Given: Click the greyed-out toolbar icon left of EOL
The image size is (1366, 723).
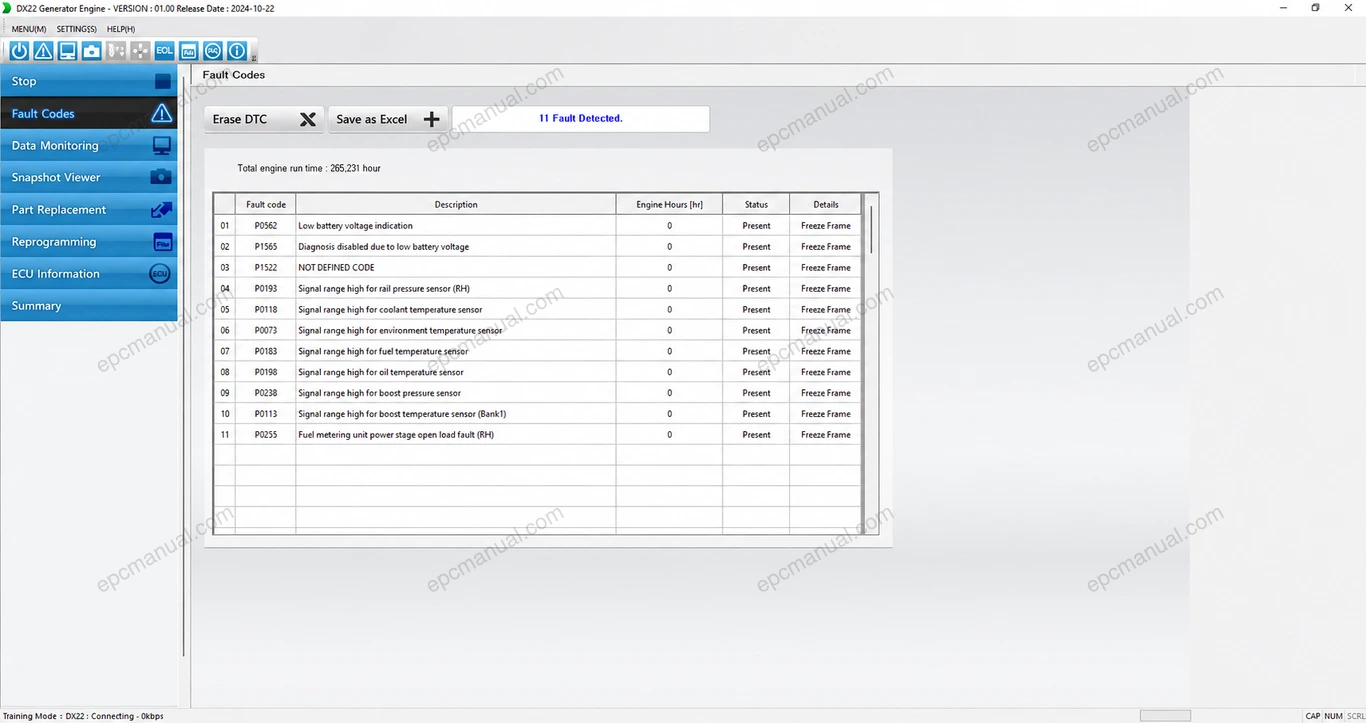Looking at the screenshot, I should pyautogui.click(x=140, y=50).
